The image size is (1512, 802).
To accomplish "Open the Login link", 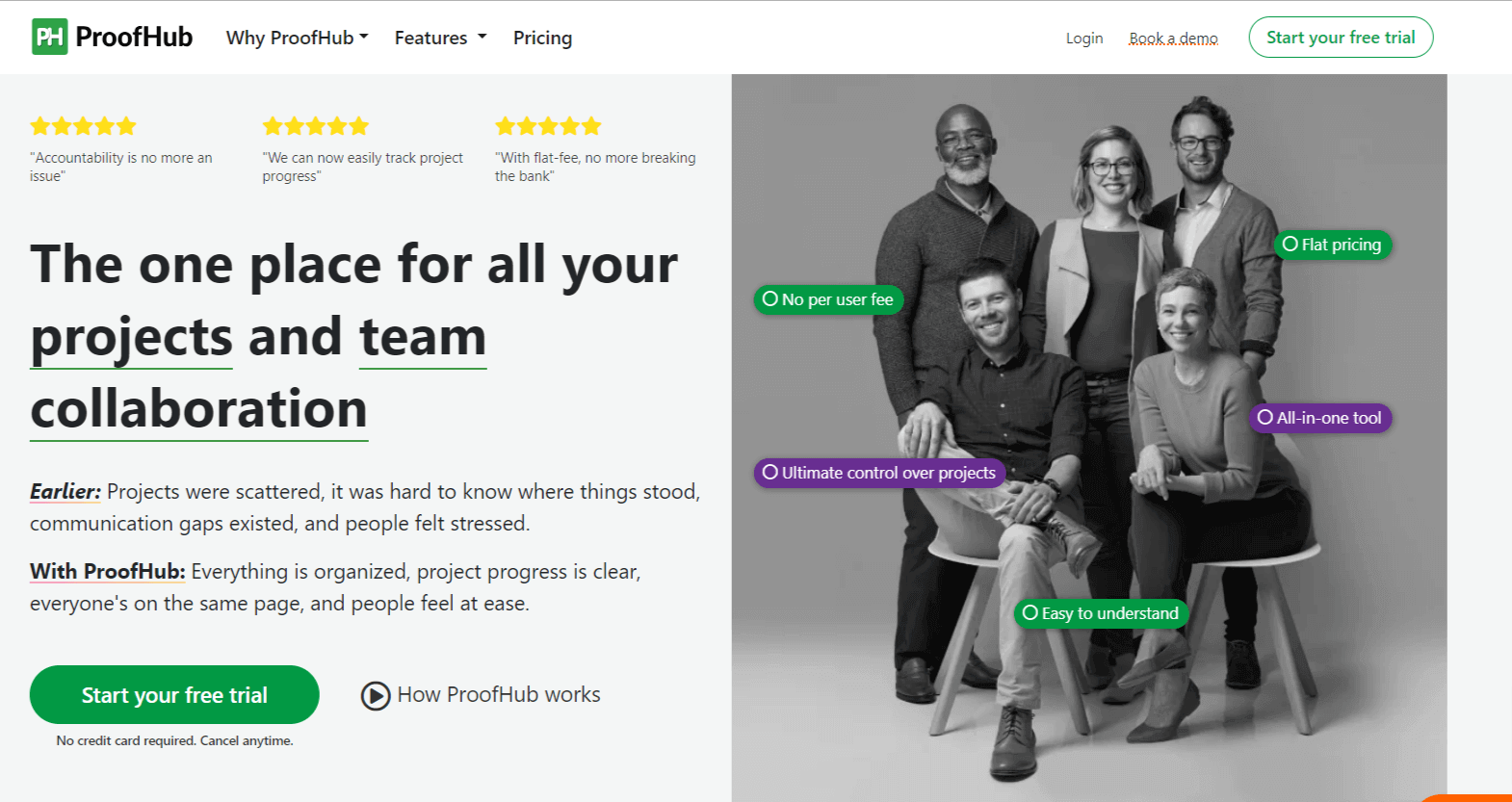I will (x=1084, y=39).
